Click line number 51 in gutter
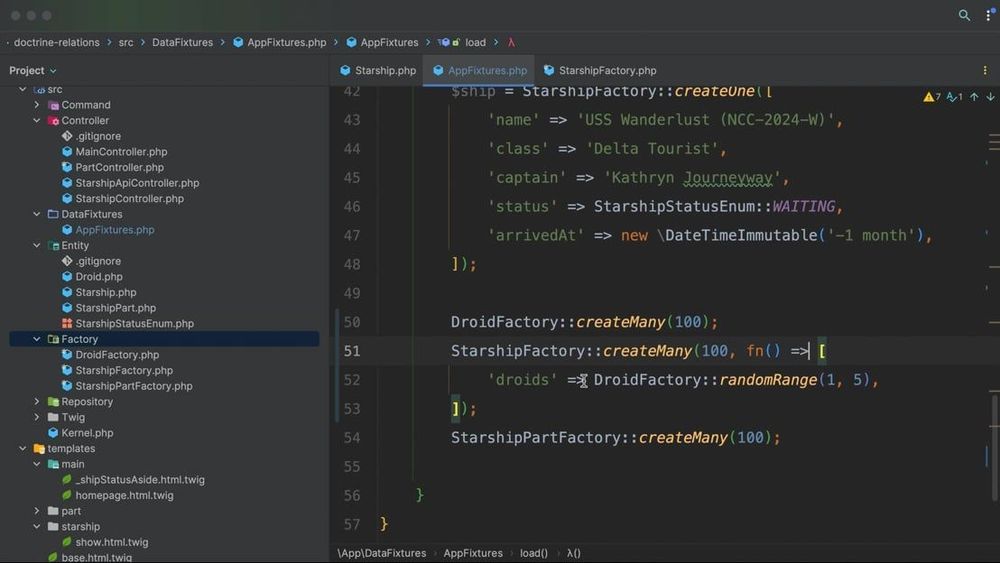 (351, 351)
